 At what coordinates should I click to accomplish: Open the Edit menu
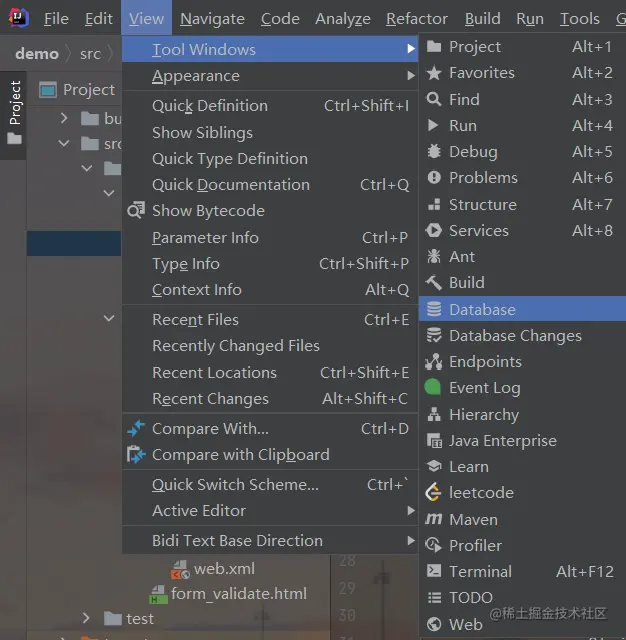(99, 19)
